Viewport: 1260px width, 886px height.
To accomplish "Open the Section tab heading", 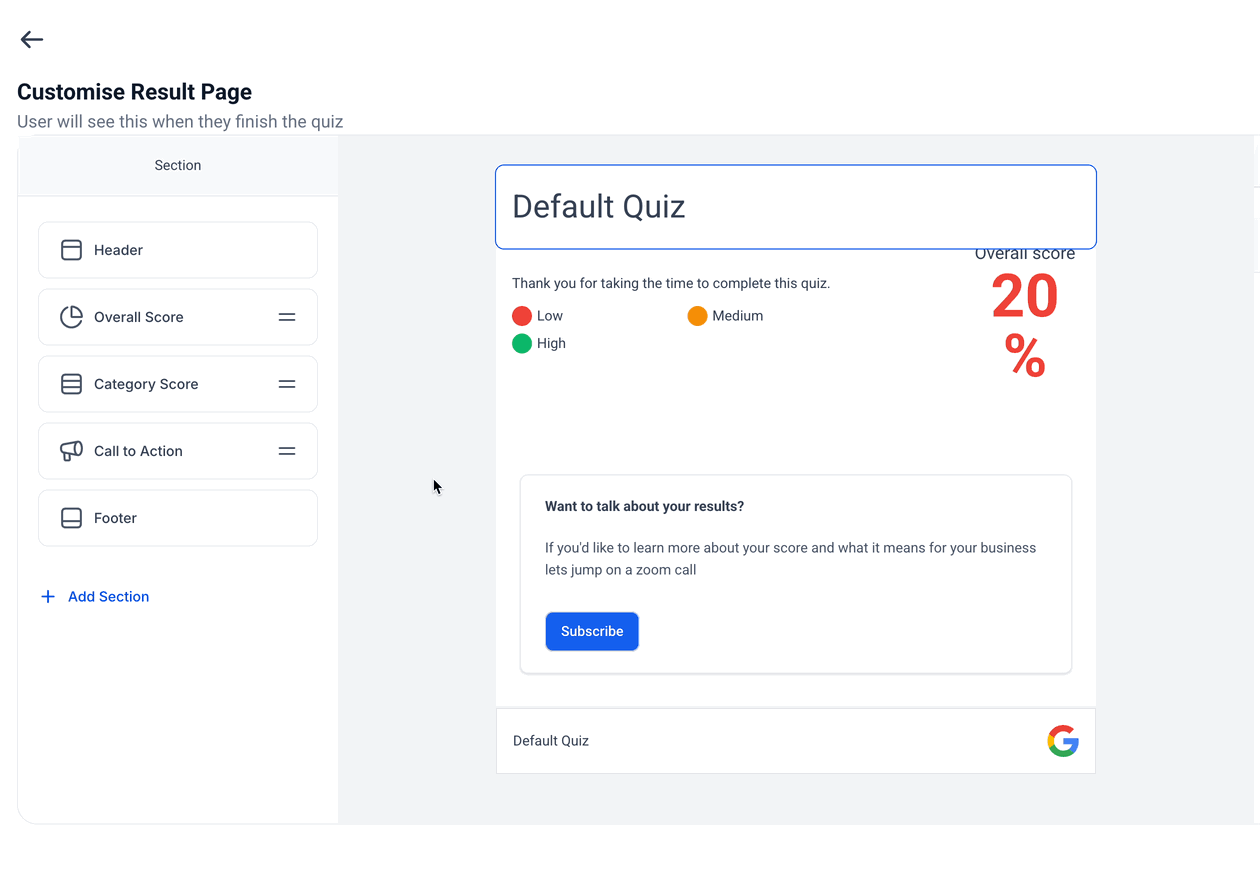I will [x=178, y=166].
